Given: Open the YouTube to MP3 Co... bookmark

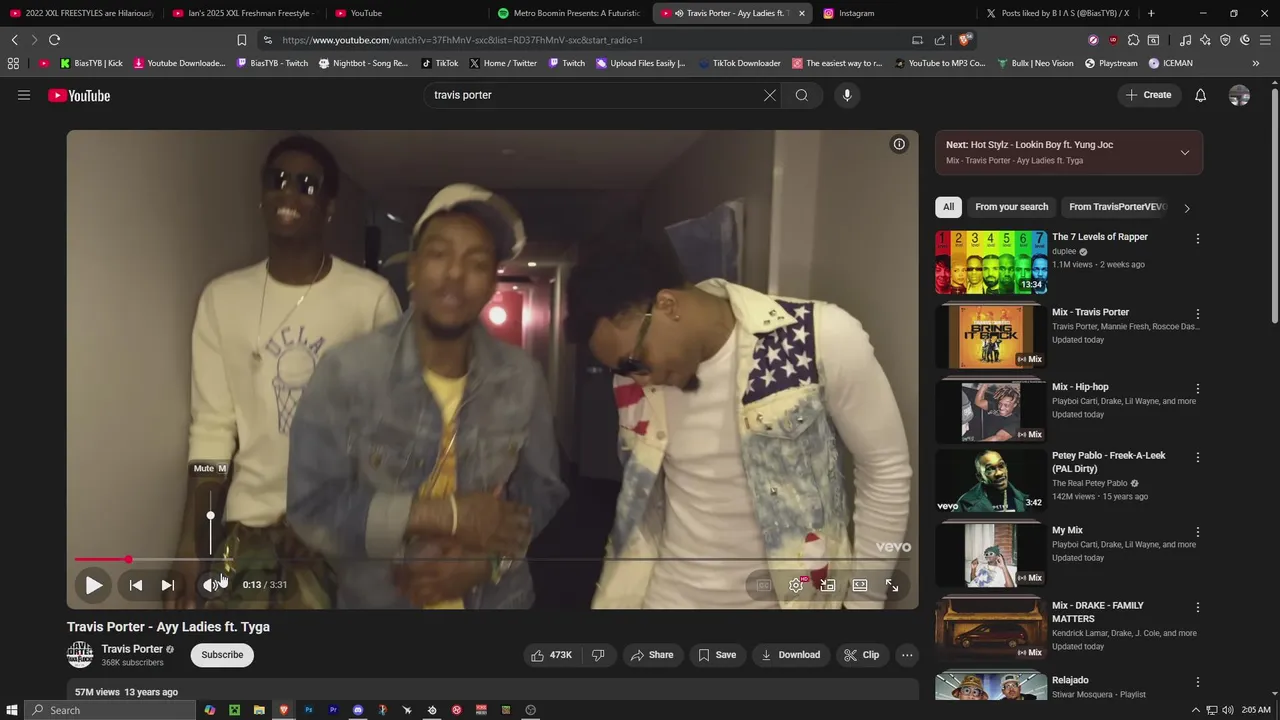Looking at the screenshot, I should (940, 63).
